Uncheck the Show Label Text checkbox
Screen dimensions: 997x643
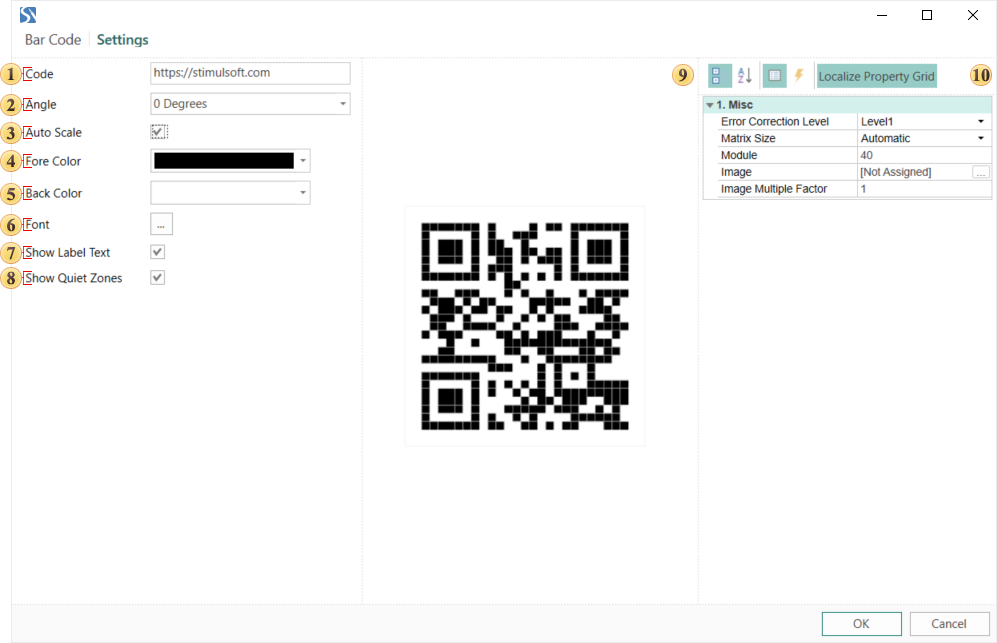tap(158, 252)
